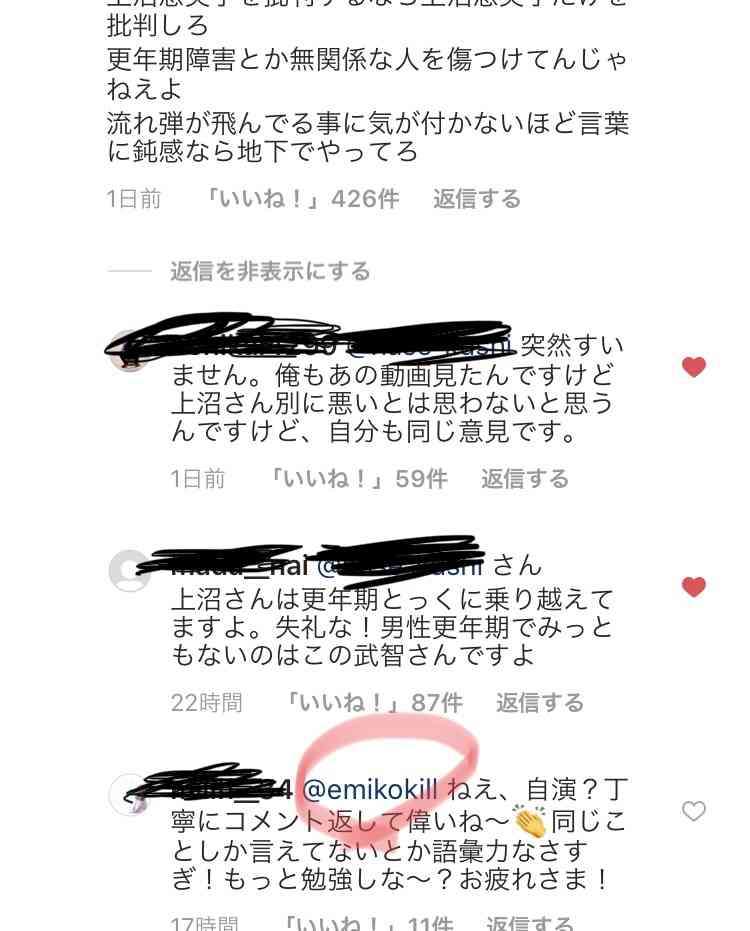The height and width of the screenshot is (931, 750).
Task: View the 「いいね！」11件 likes list
Action: [367, 924]
